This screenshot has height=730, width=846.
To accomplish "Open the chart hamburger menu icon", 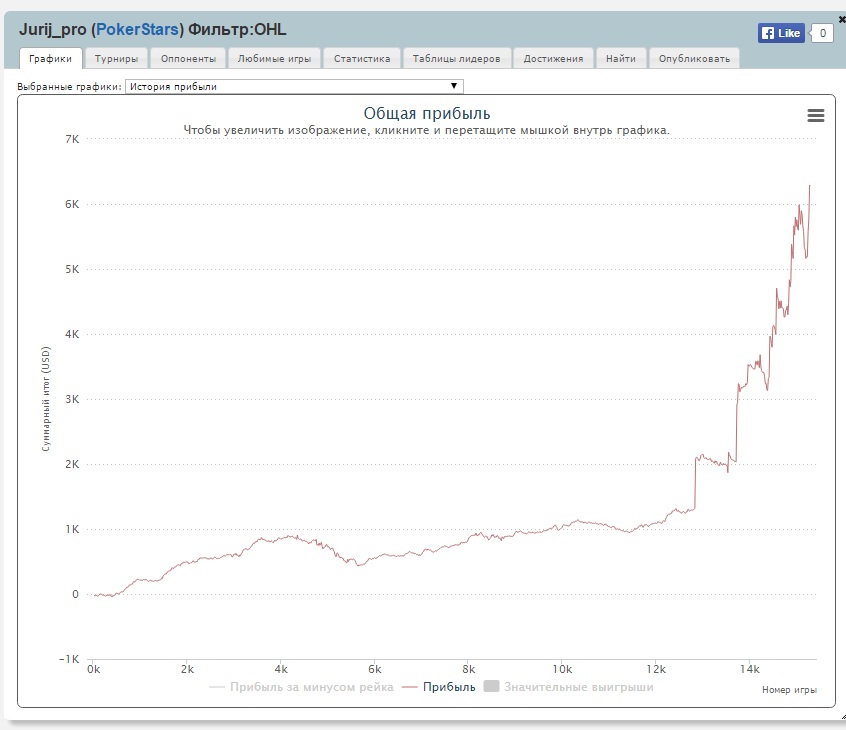I will (815, 116).
